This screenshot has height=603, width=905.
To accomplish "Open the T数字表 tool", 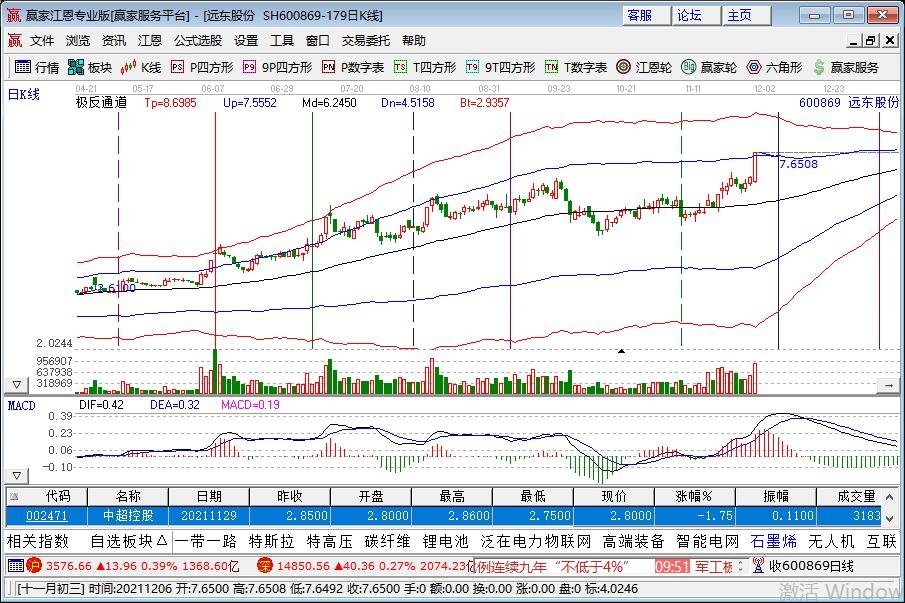I will [576, 68].
